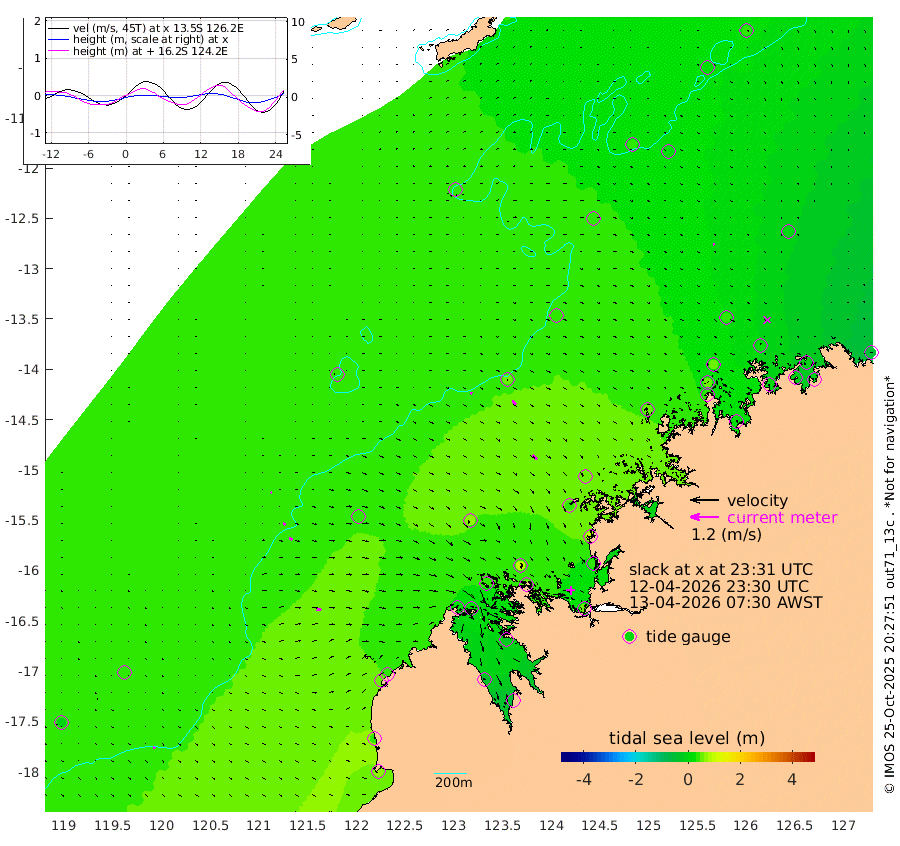
Task: Select tide gauge circle near 12.6S 126.4E
Action: (789, 231)
